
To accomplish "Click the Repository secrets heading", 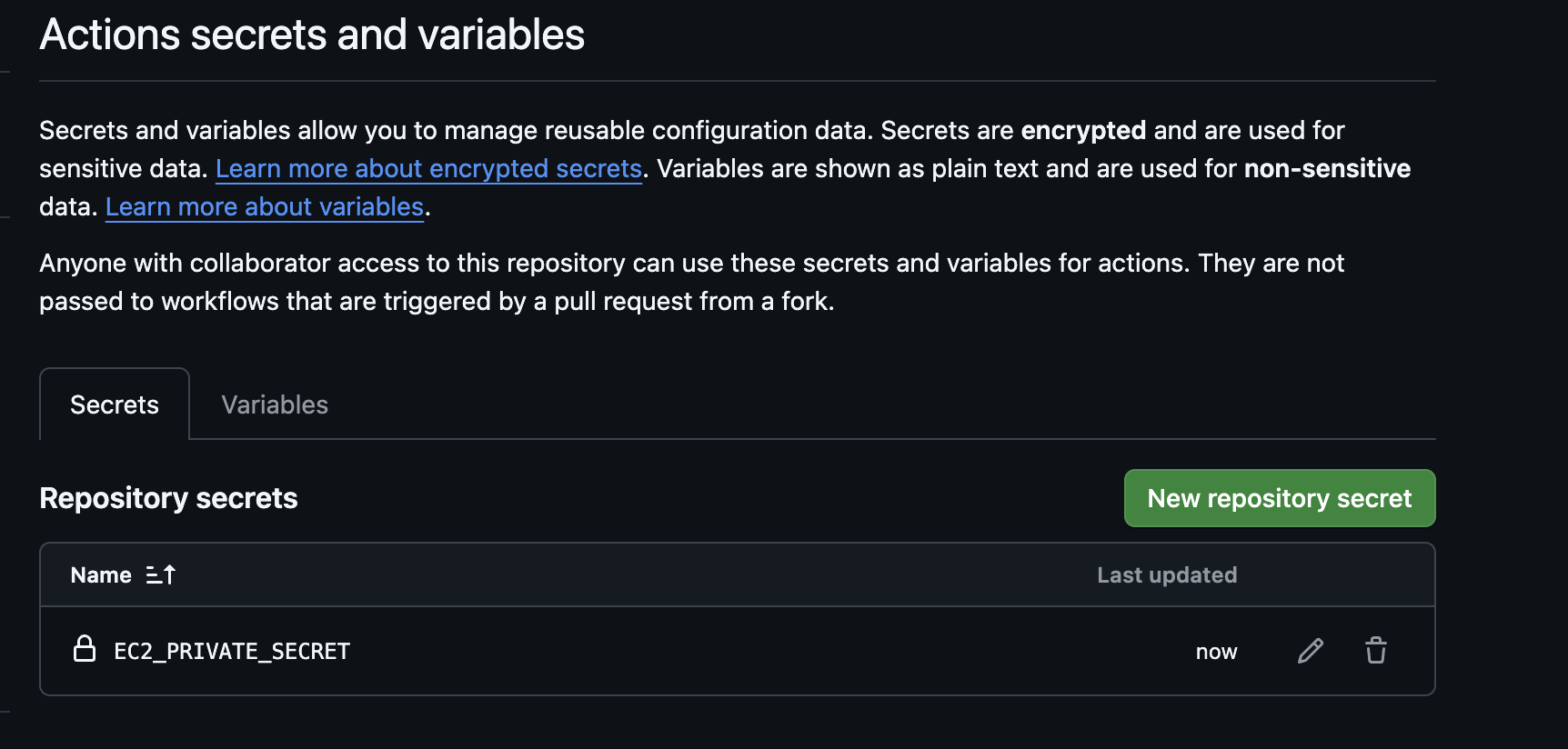I will (x=167, y=498).
